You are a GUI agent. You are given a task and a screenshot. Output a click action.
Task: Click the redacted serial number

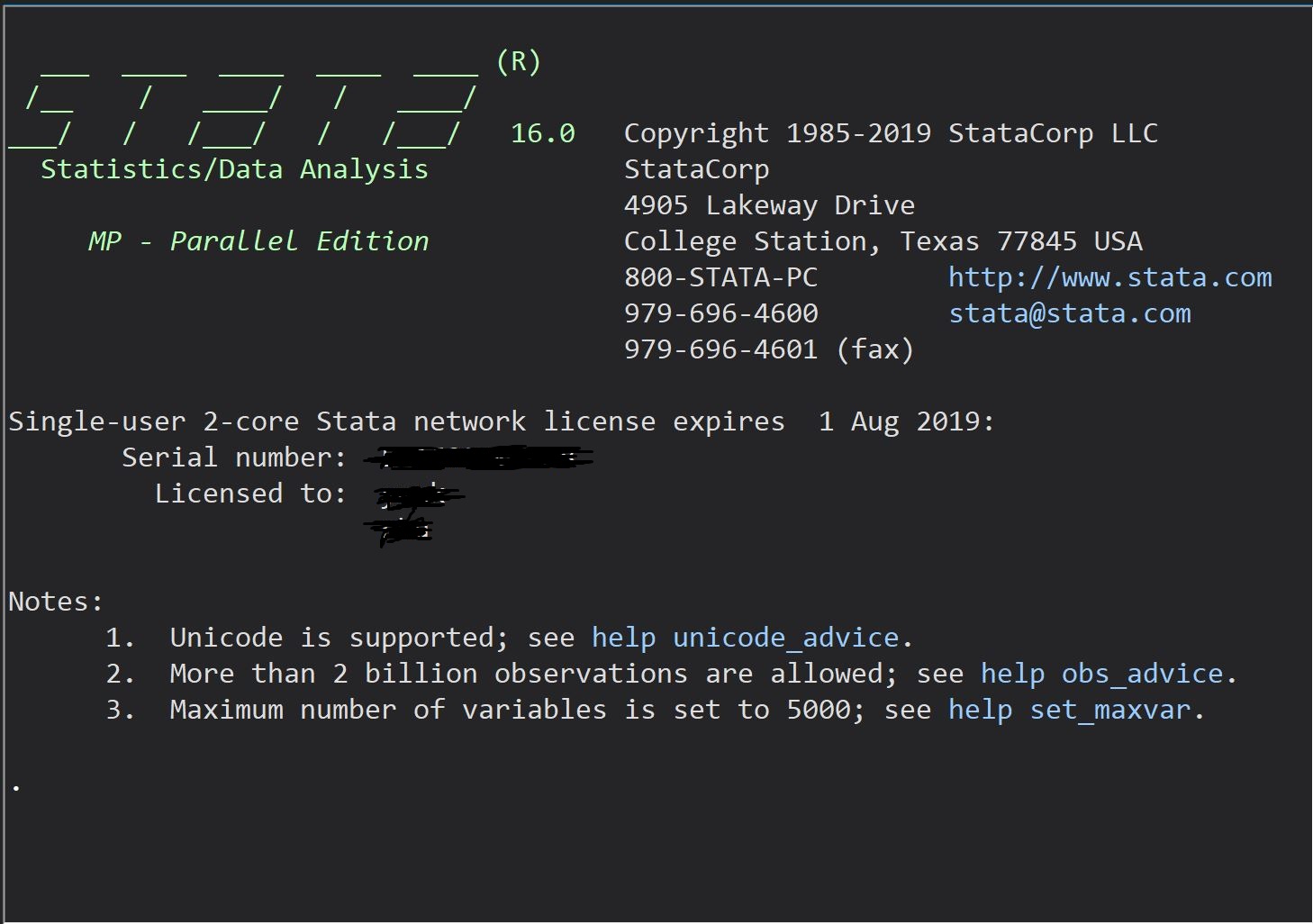tap(477, 459)
